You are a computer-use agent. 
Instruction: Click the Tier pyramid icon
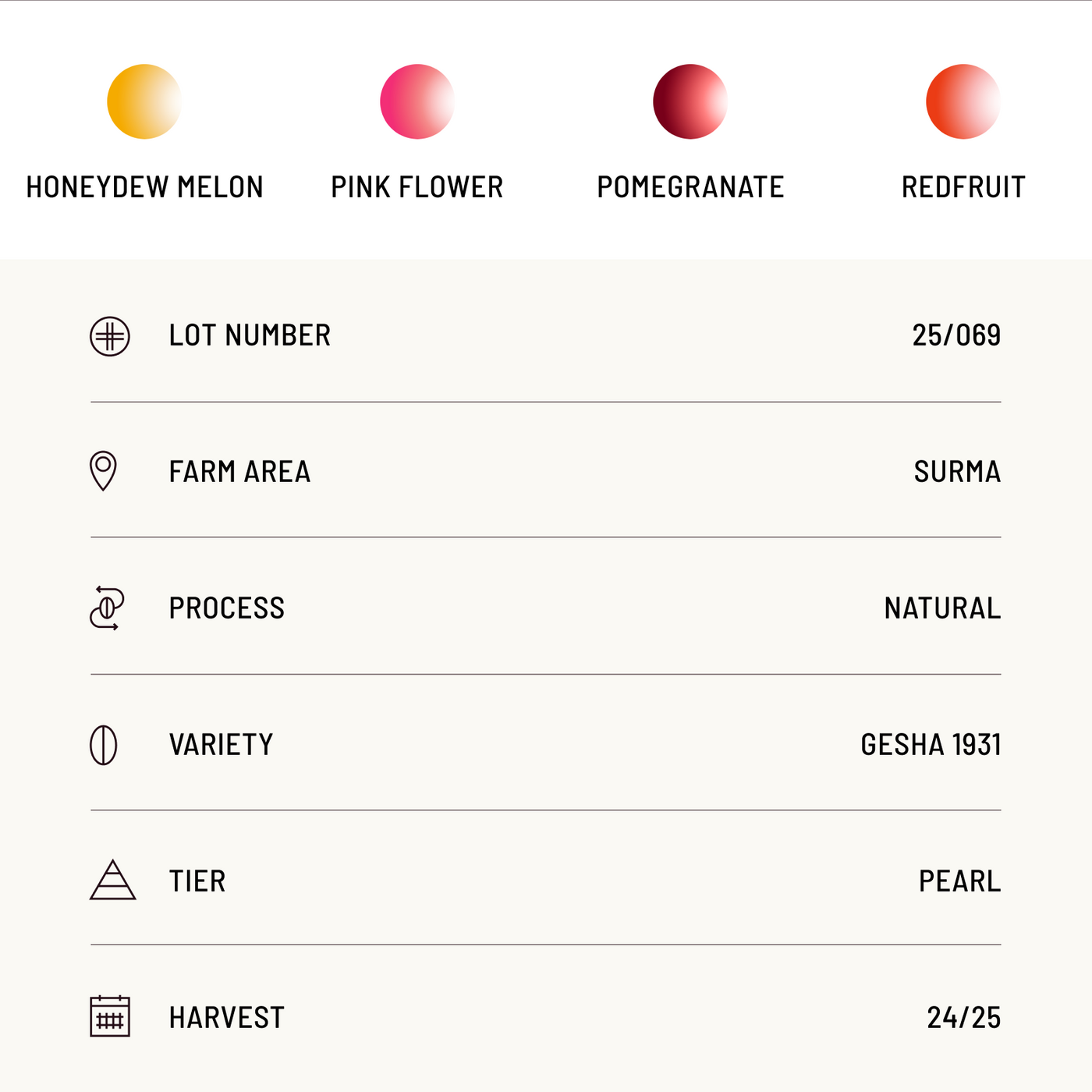click(113, 881)
